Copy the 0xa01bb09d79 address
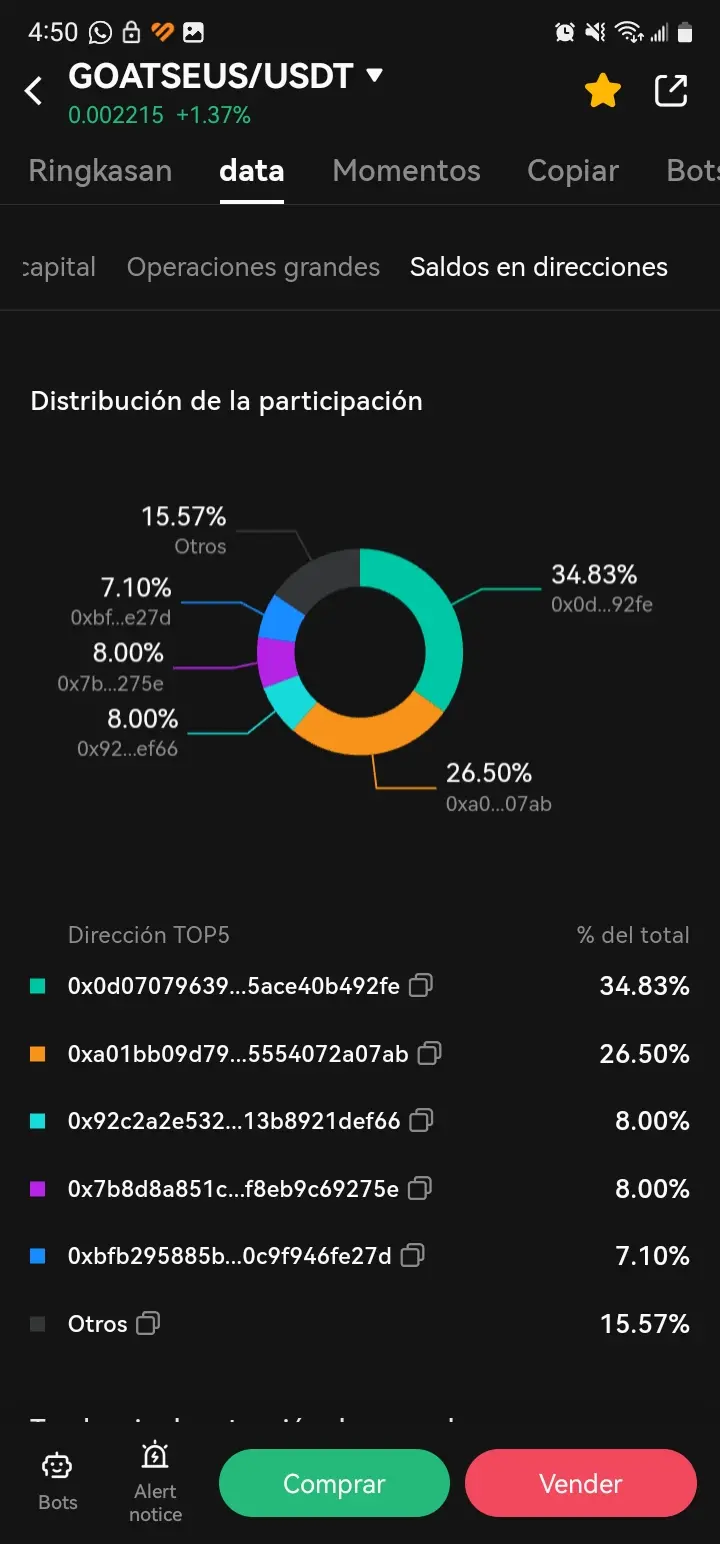Image resolution: width=720 pixels, height=1544 pixels. (x=430, y=1053)
